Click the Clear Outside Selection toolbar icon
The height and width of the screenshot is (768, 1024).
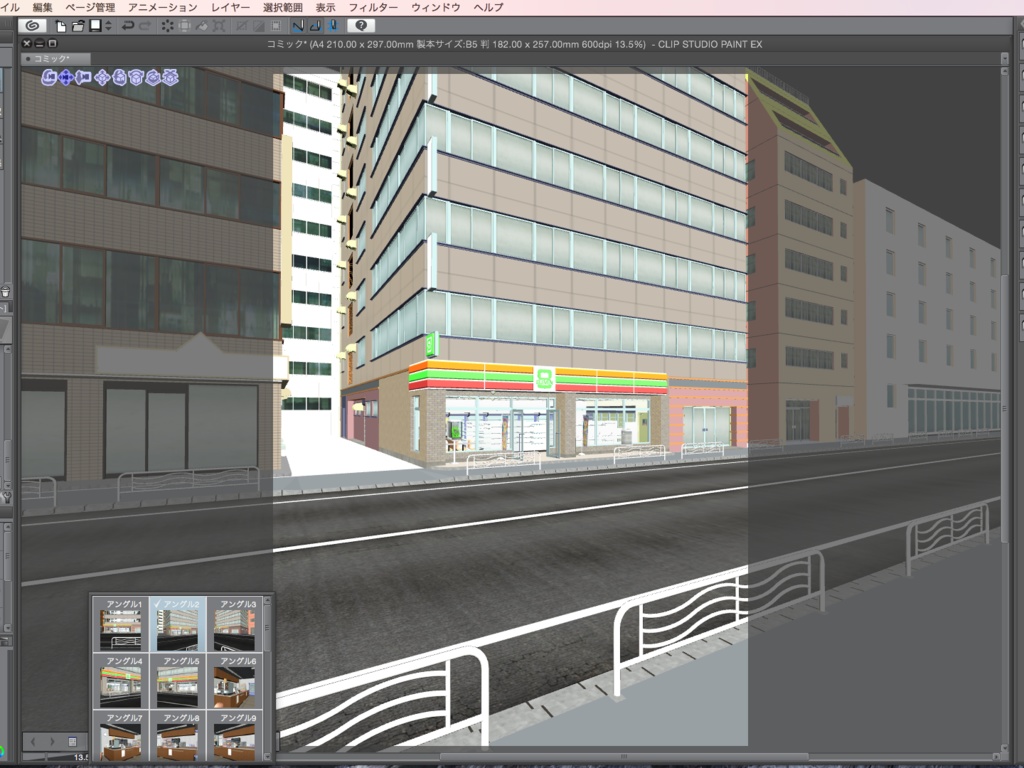(x=185, y=26)
